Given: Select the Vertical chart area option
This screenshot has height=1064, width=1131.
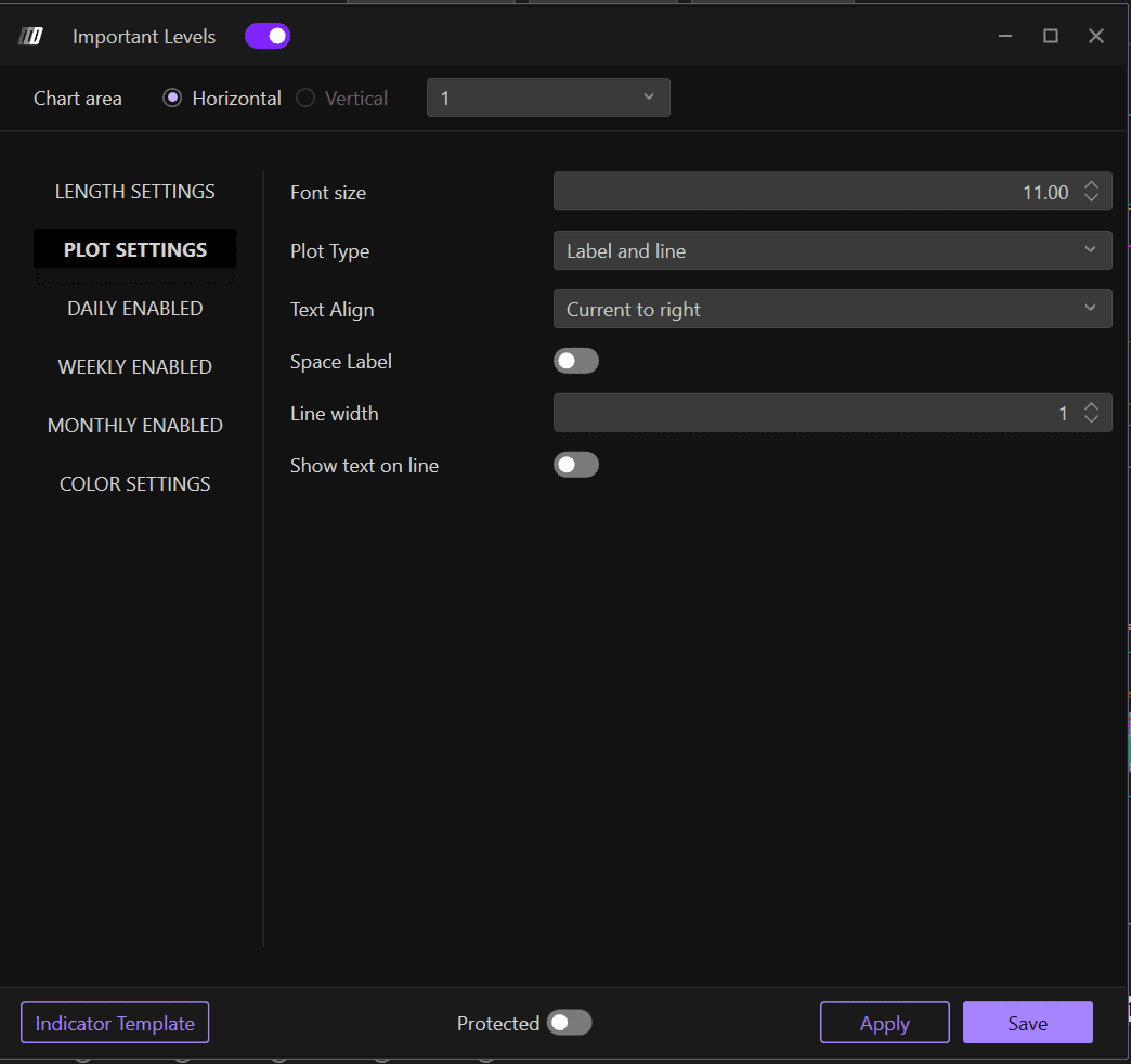Looking at the screenshot, I should click(305, 98).
